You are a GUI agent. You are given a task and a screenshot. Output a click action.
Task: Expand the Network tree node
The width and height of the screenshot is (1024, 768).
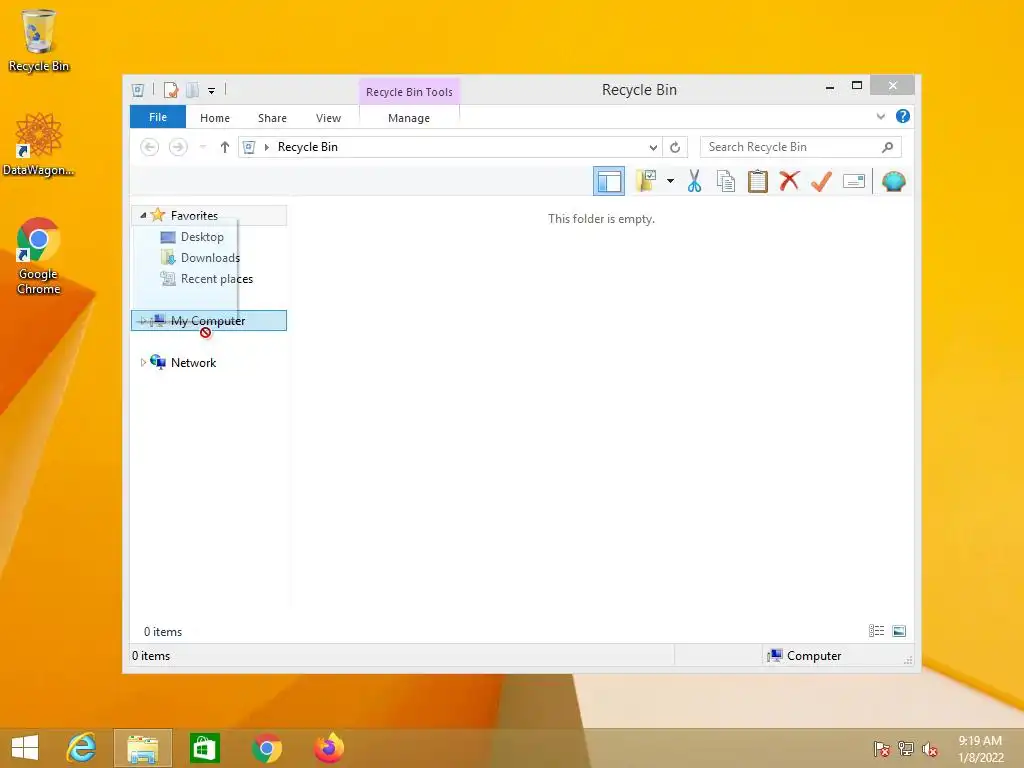[143, 362]
